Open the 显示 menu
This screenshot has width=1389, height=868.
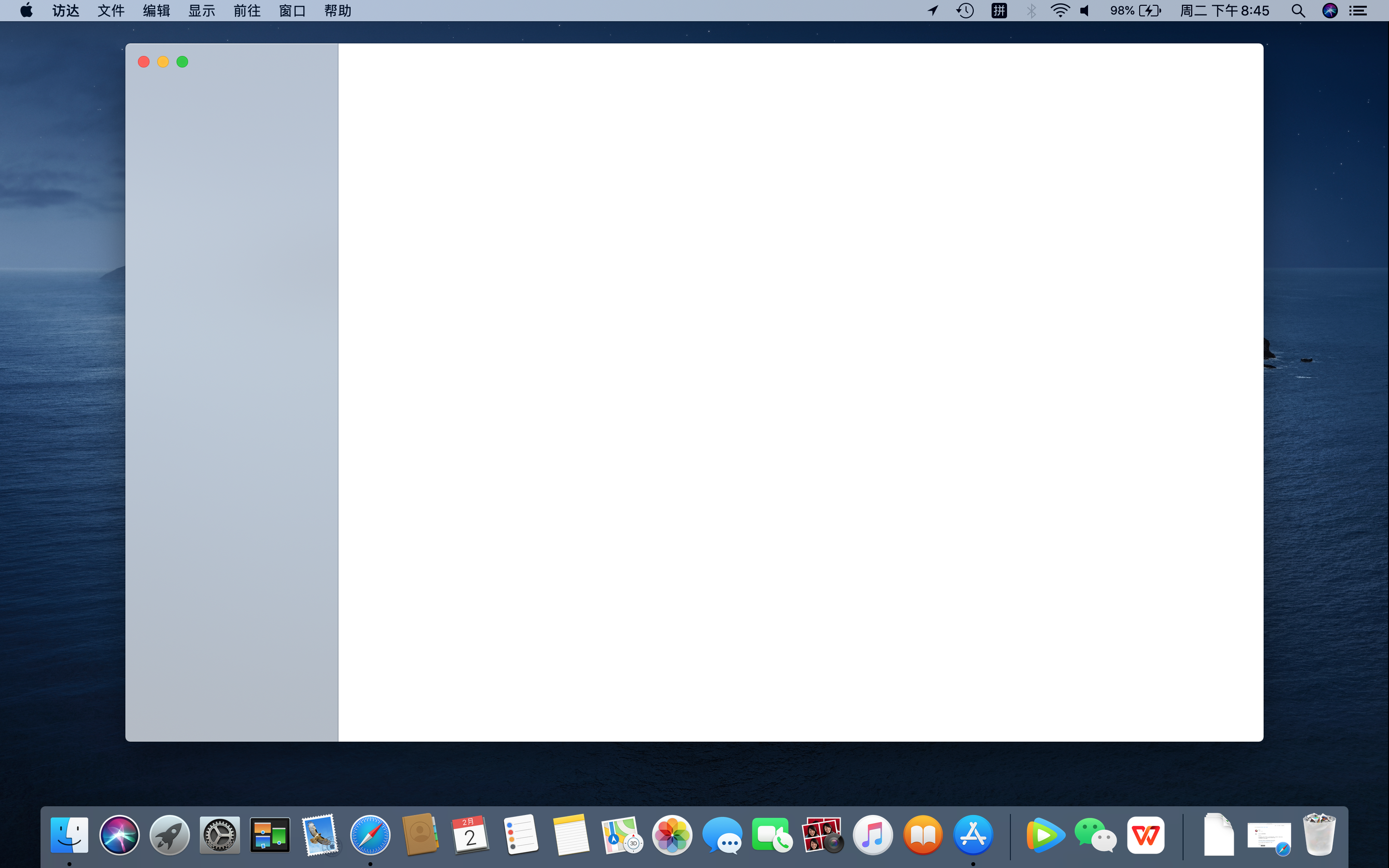(202, 10)
